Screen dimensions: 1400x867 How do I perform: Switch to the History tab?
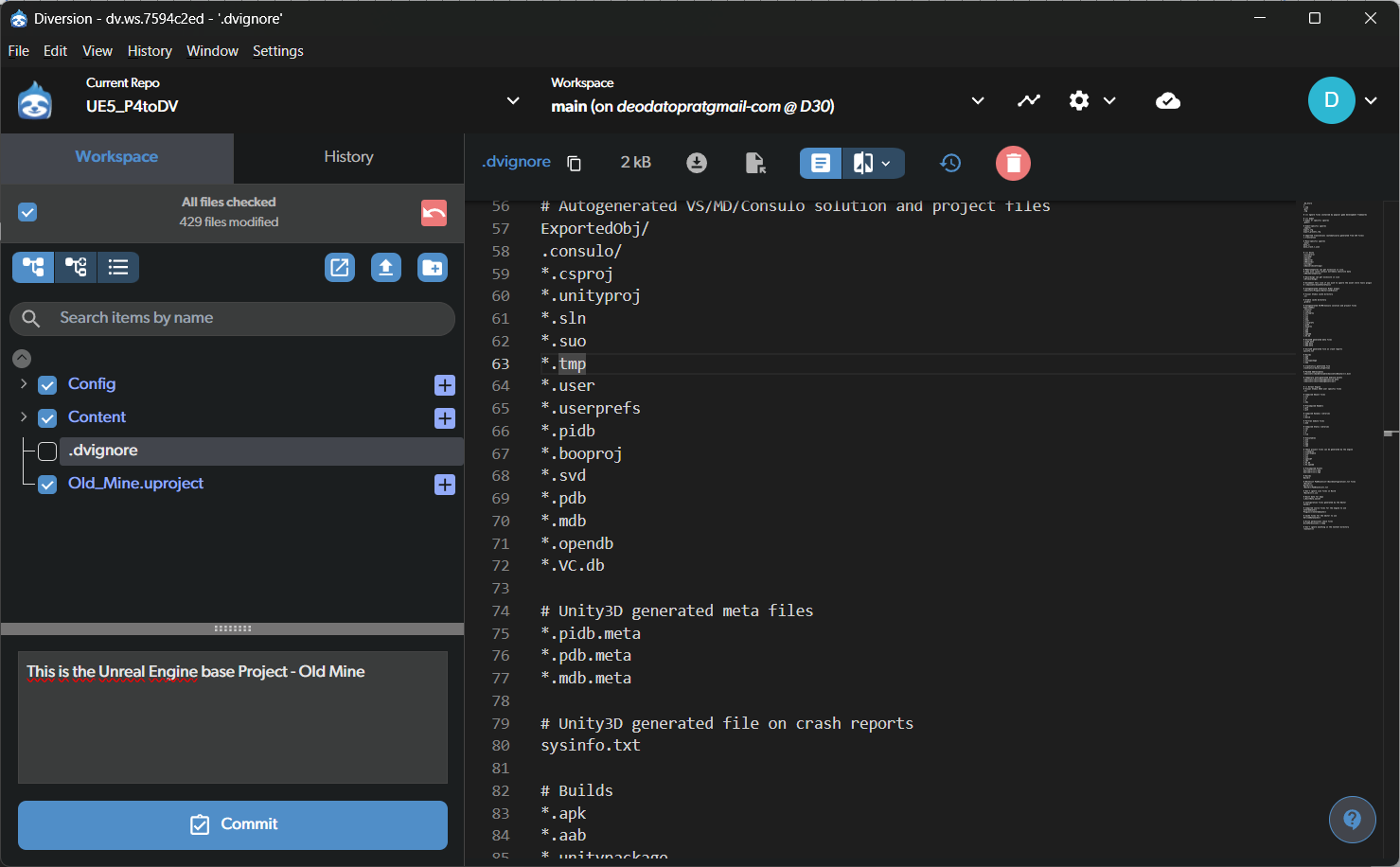pyautogui.click(x=348, y=157)
